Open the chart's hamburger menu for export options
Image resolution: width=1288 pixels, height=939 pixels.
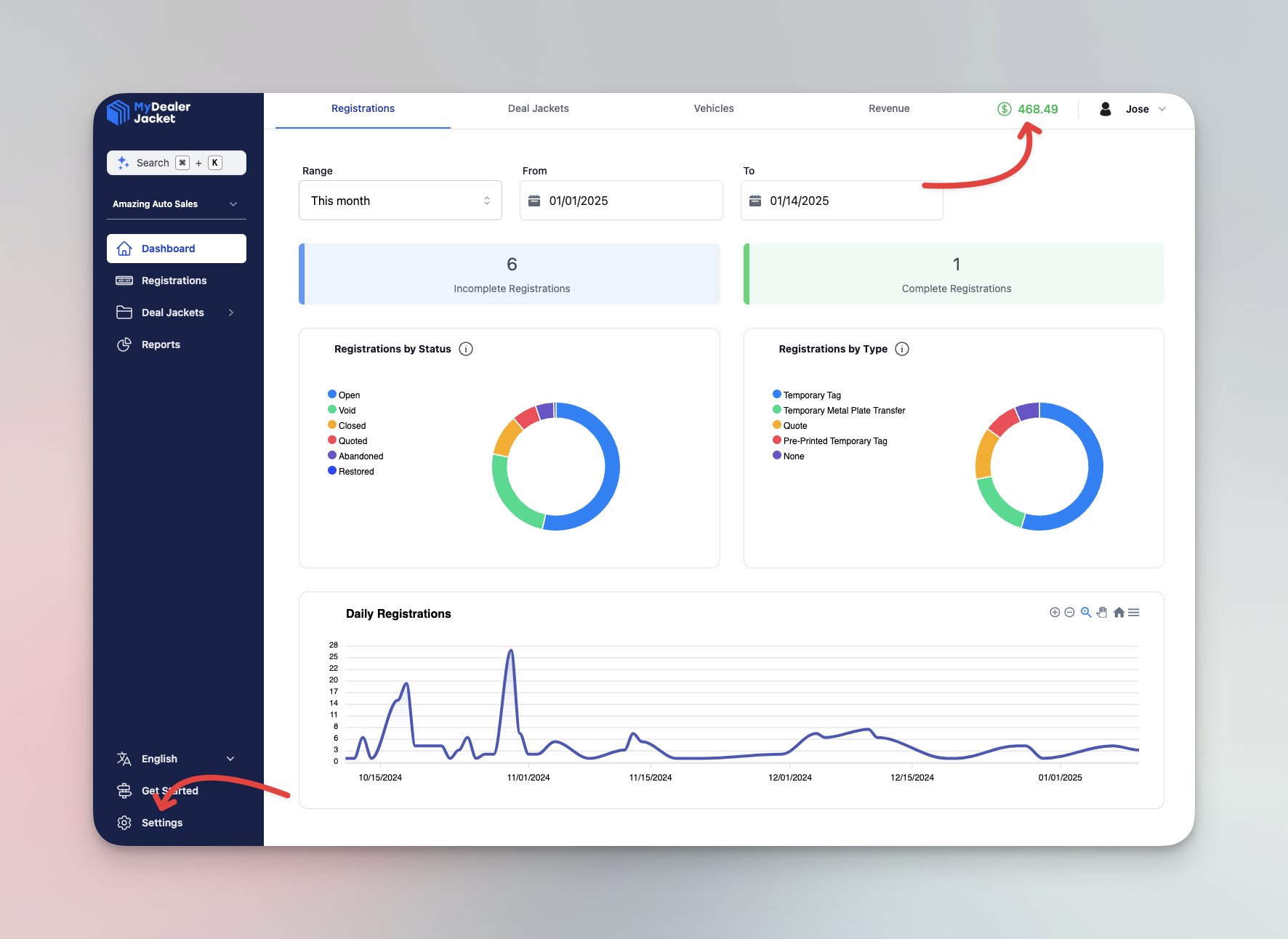pos(1134,612)
